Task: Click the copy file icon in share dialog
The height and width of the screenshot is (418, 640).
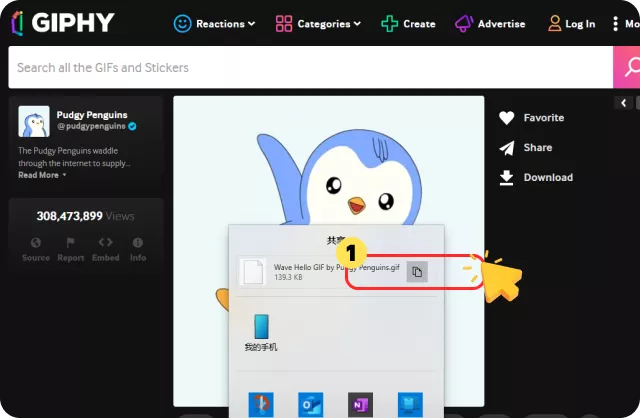Action: pyautogui.click(x=417, y=272)
